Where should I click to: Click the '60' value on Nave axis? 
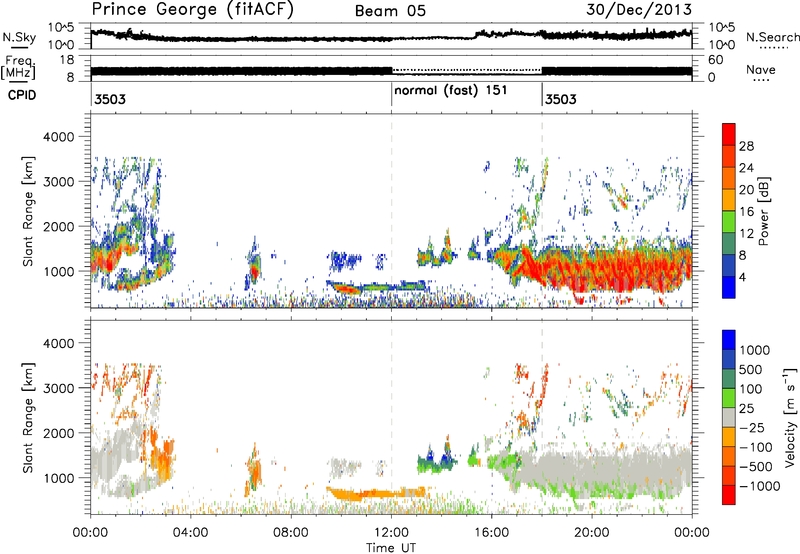point(716,60)
